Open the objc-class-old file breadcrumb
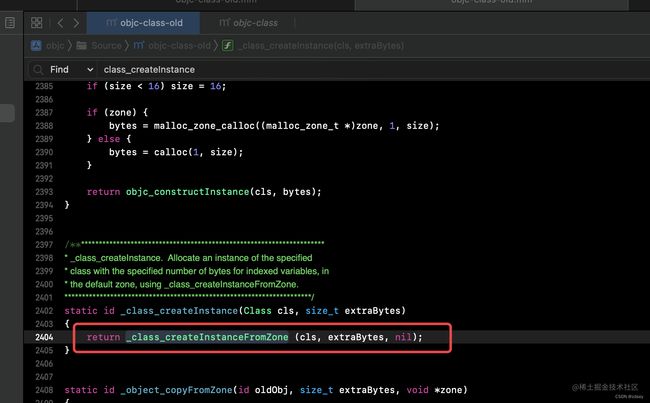The height and width of the screenshot is (403, 650). click(179, 46)
